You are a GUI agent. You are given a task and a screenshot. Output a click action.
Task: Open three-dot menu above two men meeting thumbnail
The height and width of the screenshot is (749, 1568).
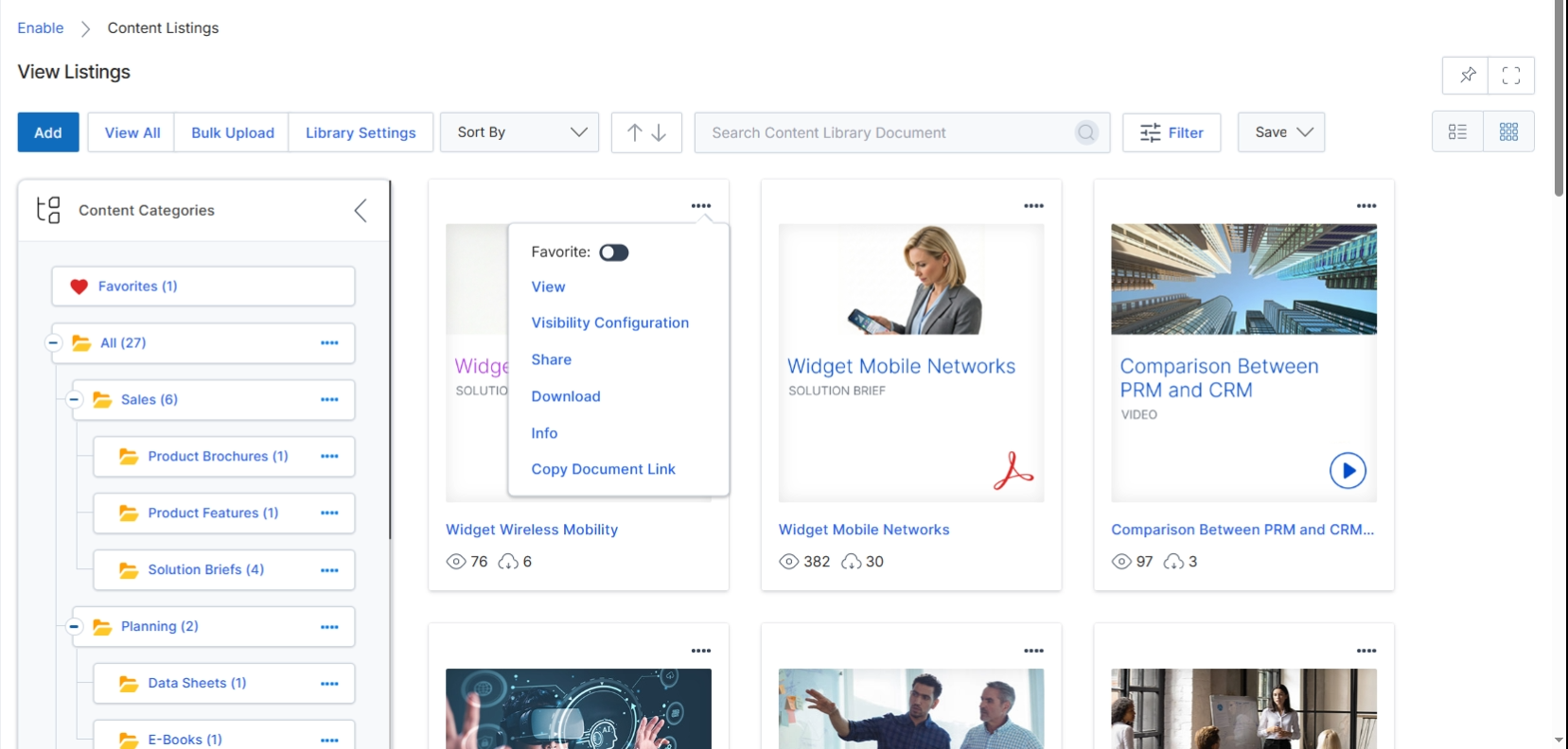(1033, 651)
